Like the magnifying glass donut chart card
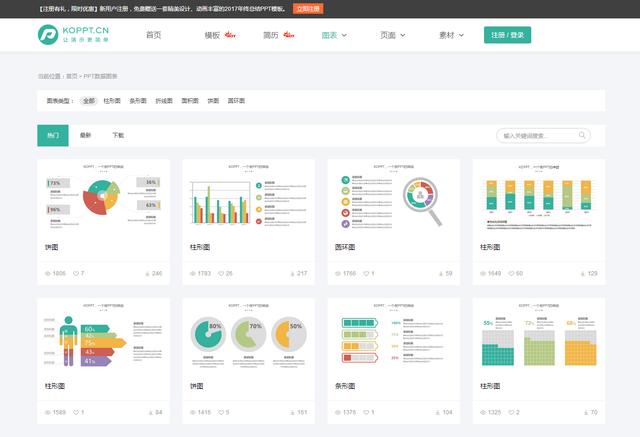Screen dimensions: 640x437 pos(367,273)
